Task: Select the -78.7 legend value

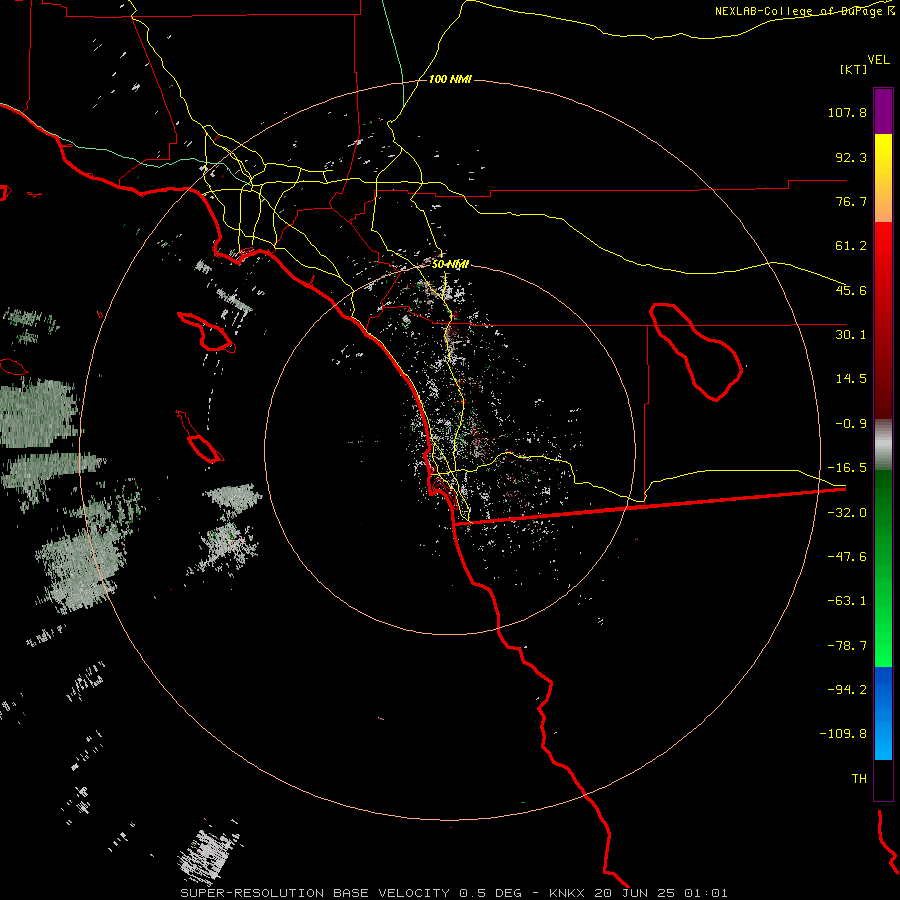Action: coord(847,646)
